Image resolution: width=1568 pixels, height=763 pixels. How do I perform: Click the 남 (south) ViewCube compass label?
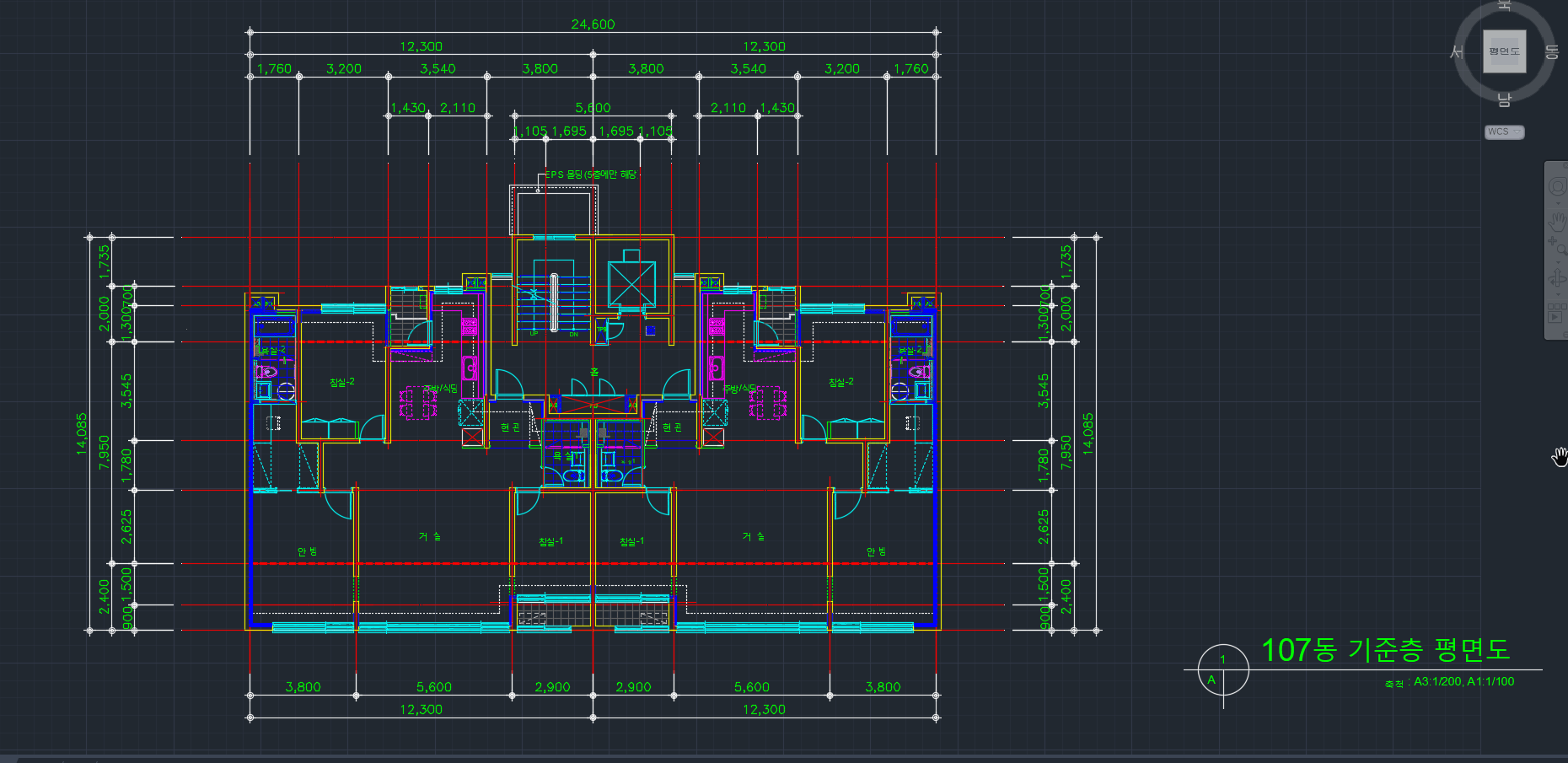tap(1504, 100)
